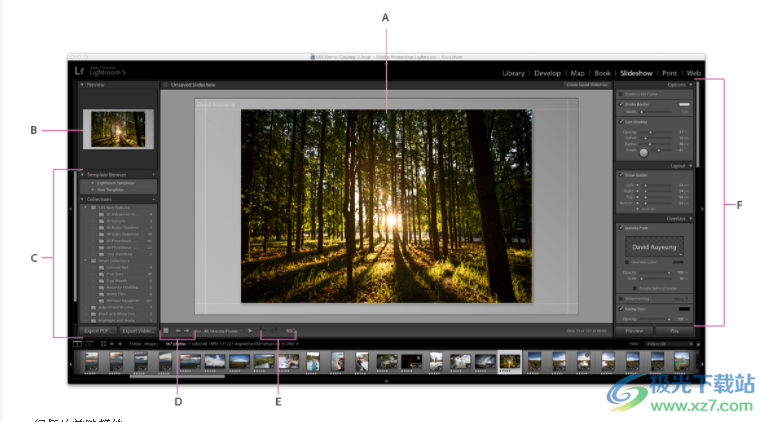Open main window display icon in filmstrip bar
This screenshot has width=766, height=422.
click(77, 344)
